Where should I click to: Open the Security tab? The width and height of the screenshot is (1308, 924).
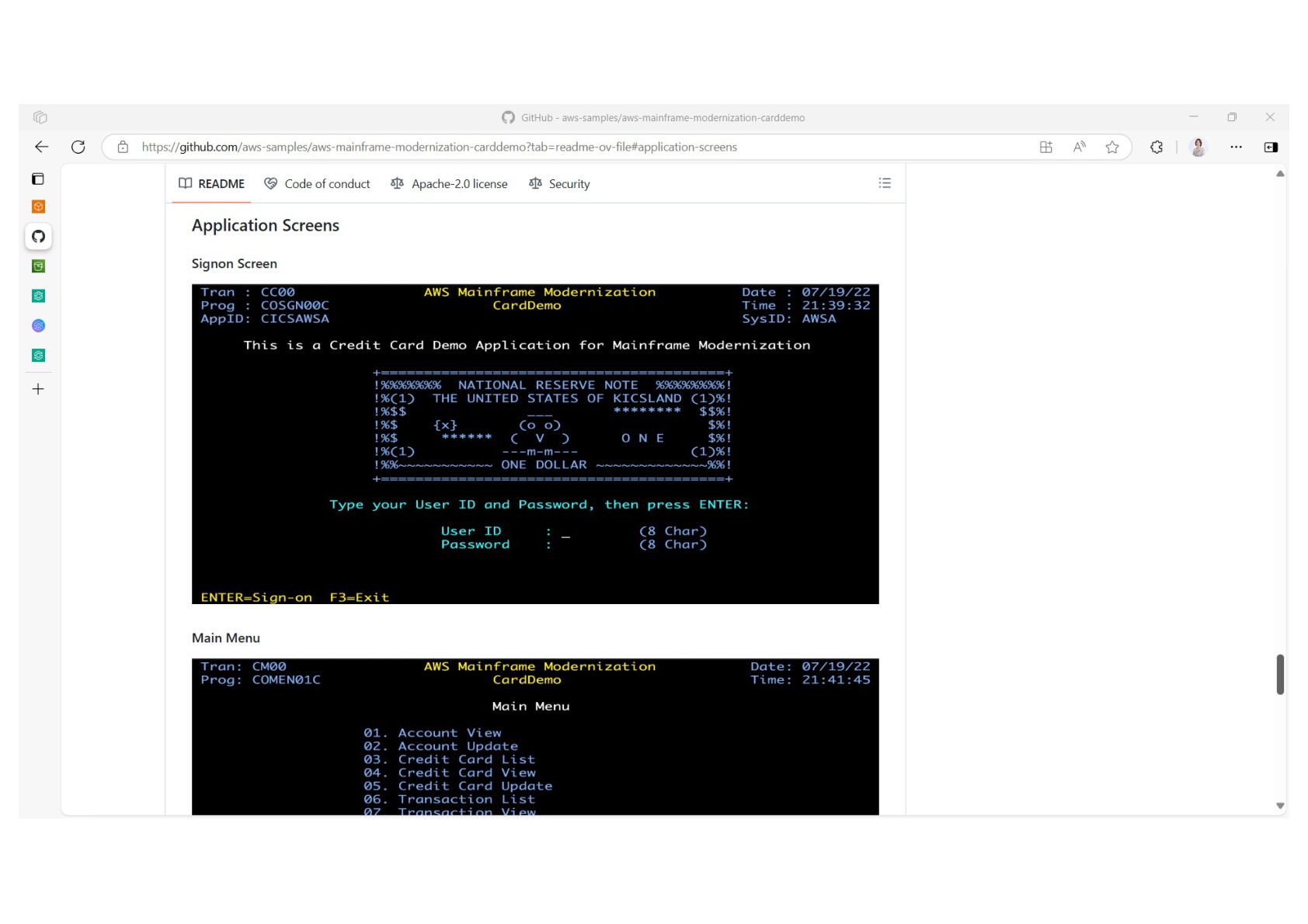pyautogui.click(x=559, y=184)
